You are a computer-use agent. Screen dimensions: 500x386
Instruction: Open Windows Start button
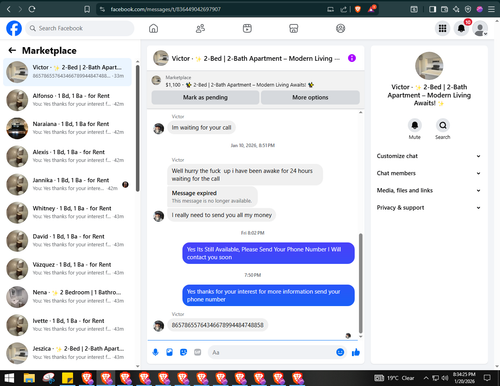tap(9, 378)
